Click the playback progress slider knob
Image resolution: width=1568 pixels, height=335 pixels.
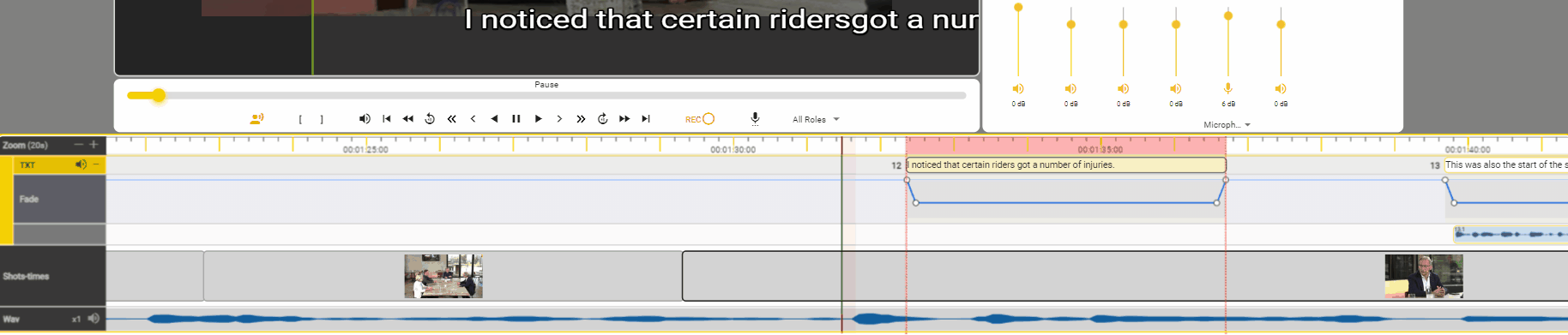pyautogui.click(x=159, y=95)
